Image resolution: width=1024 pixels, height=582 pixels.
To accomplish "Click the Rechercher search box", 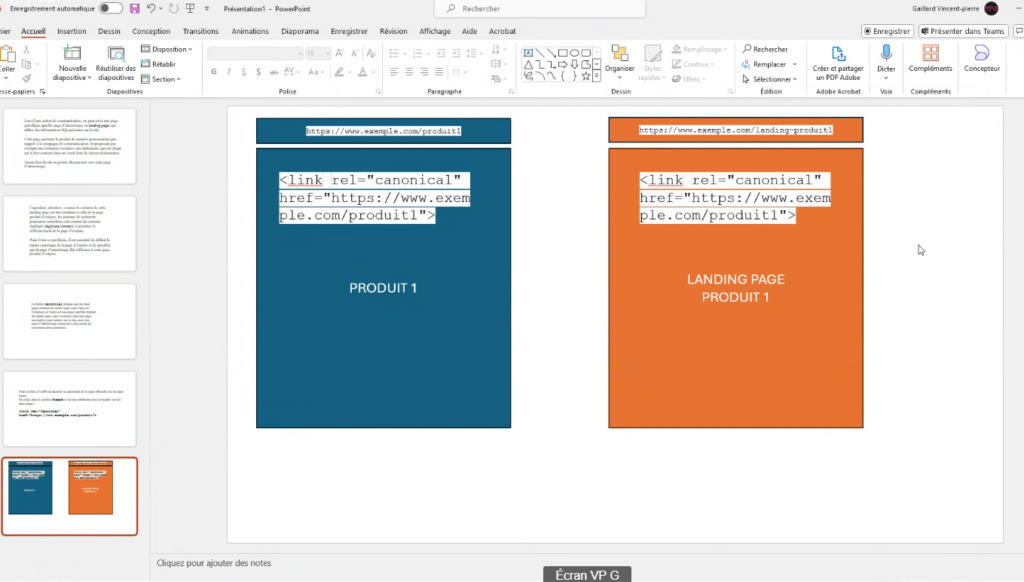I will point(540,8).
